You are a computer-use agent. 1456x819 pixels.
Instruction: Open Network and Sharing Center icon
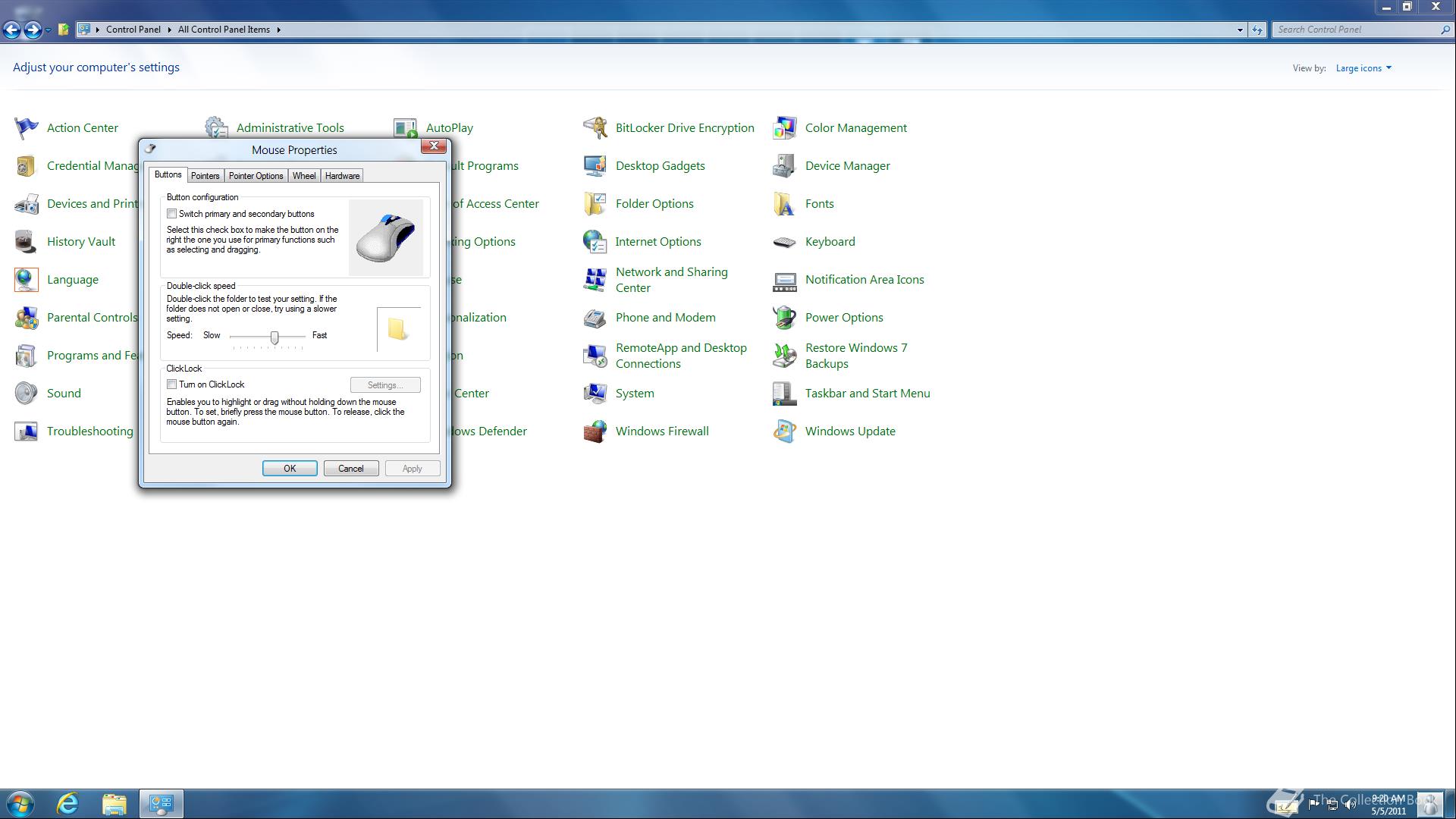pos(595,279)
